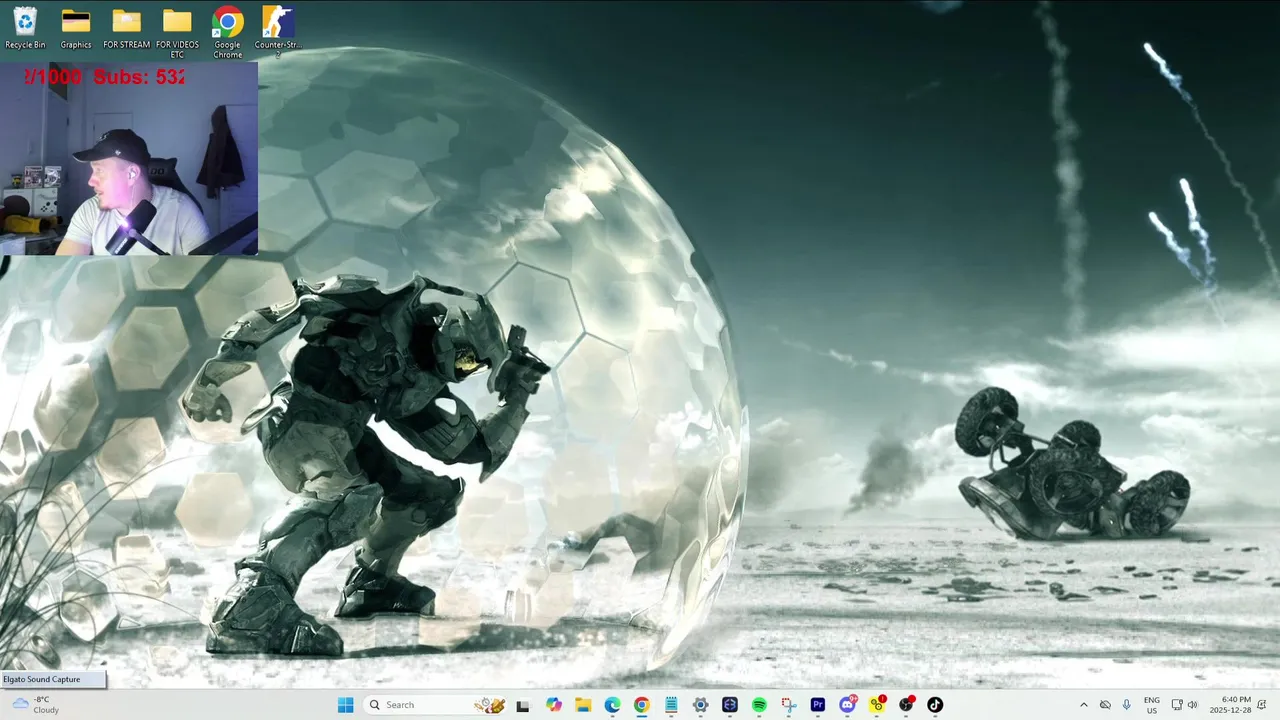Open Spotify from the taskbar
Screen dimensions: 1280x720
coord(759,705)
